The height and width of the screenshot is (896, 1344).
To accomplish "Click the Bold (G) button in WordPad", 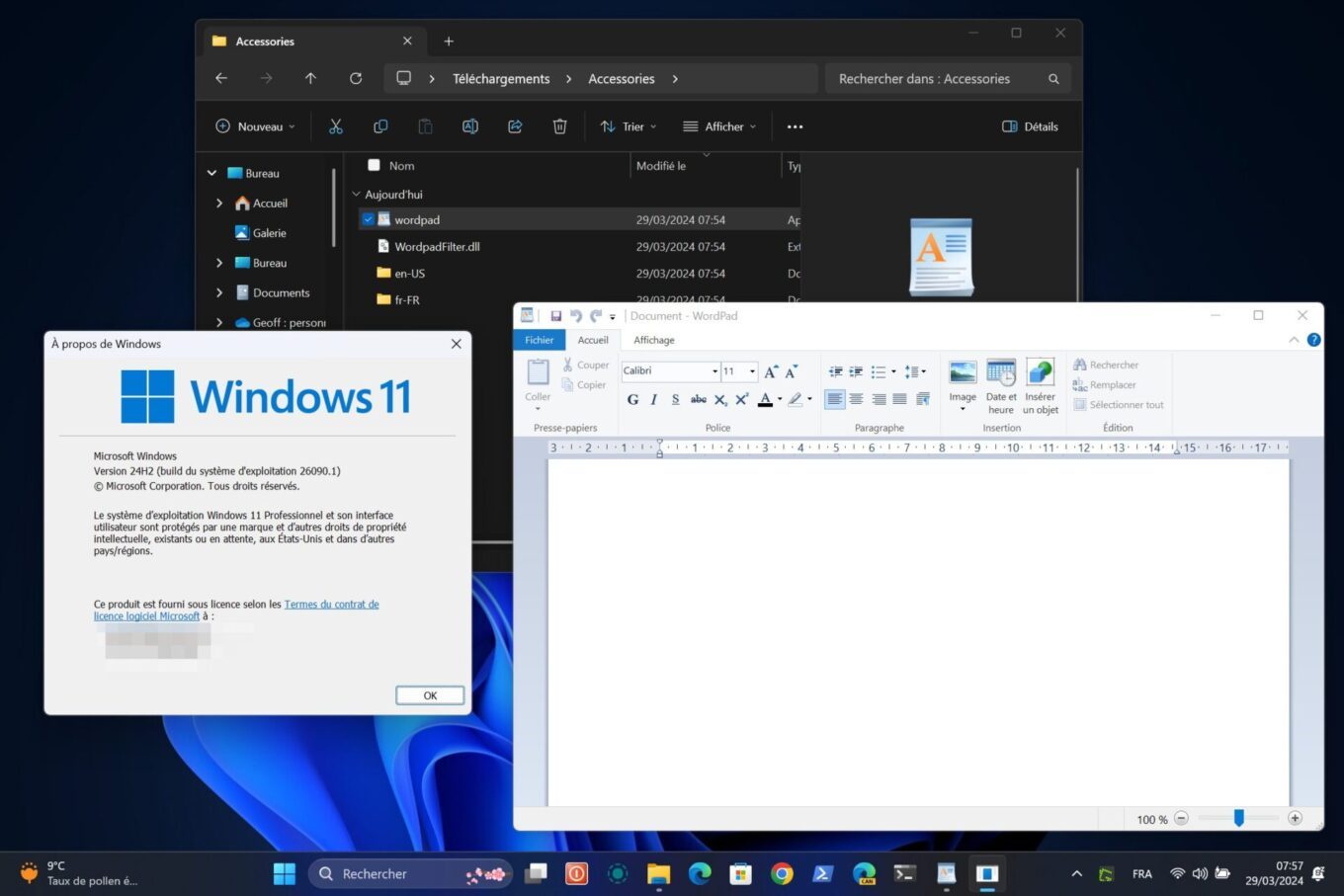I will point(632,399).
